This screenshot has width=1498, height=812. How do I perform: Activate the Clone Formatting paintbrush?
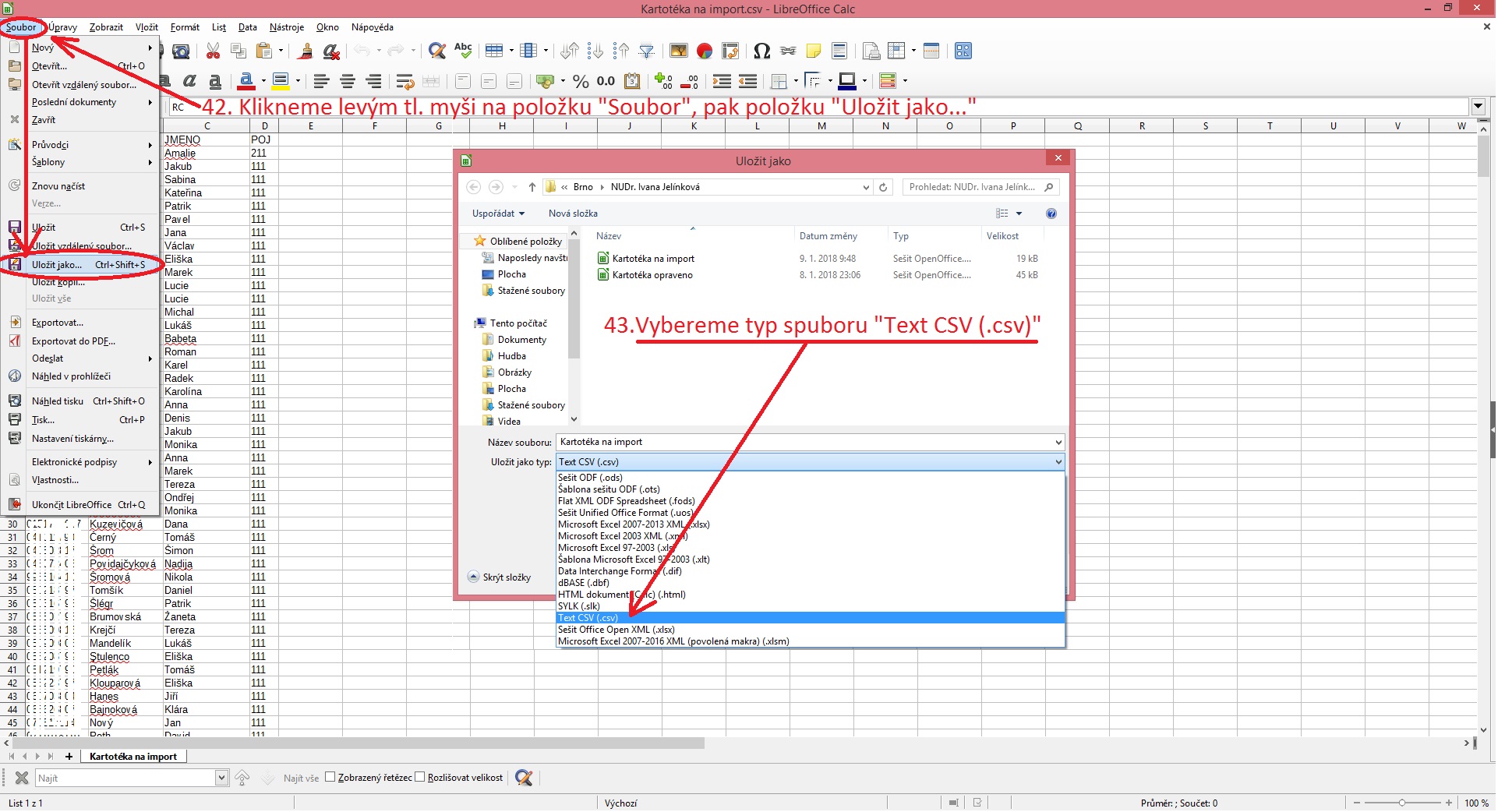click(x=306, y=51)
